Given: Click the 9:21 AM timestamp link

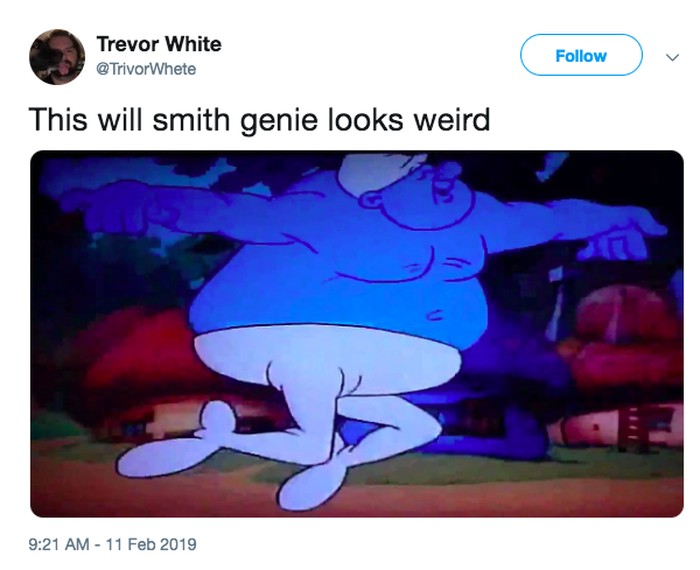Looking at the screenshot, I should pyautogui.click(x=58, y=544).
